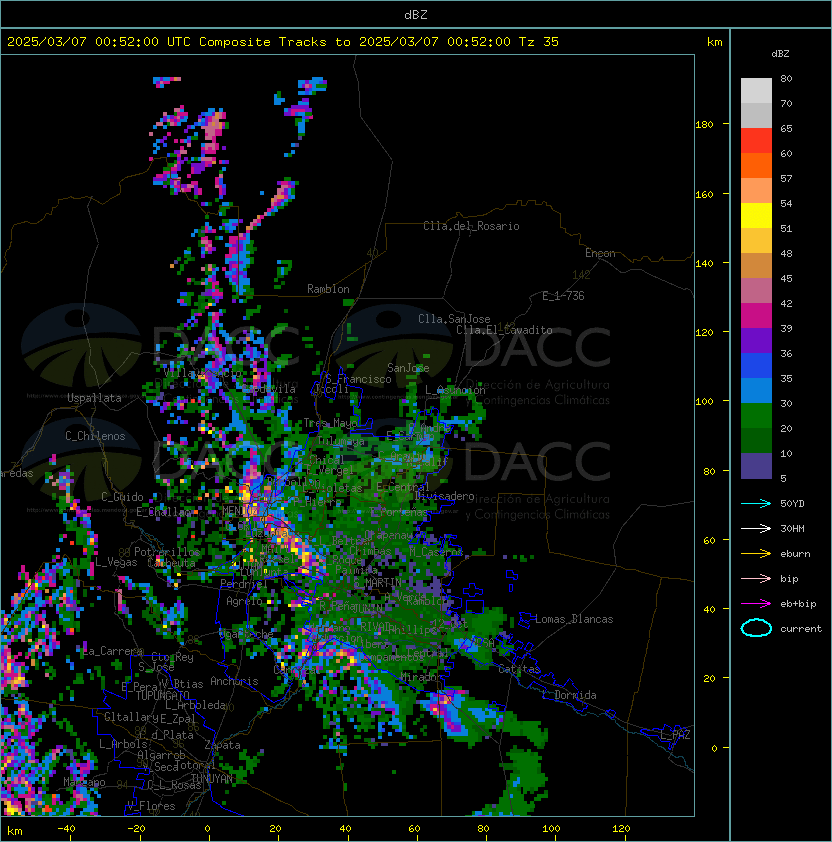Click the '57' value on color scale
The width and height of the screenshot is (832, 842).
(x=786, y=178)
